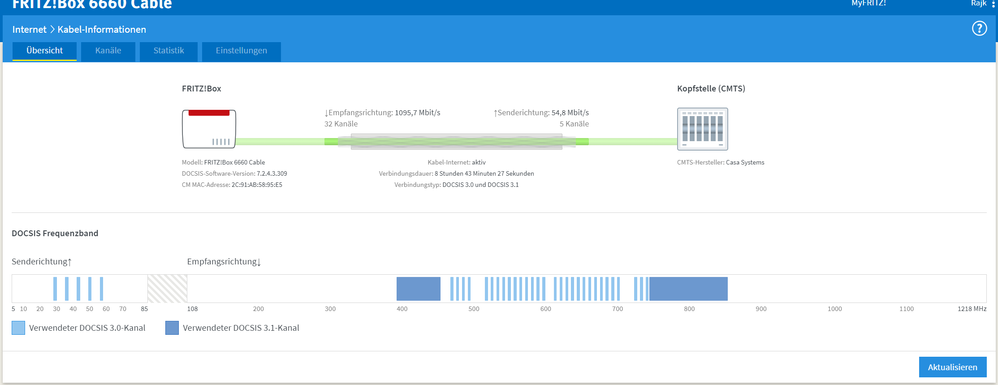This screenshot has width=998, height=385.
Task: Click the FRITZ!Box router icon
Action: point(209,130)
